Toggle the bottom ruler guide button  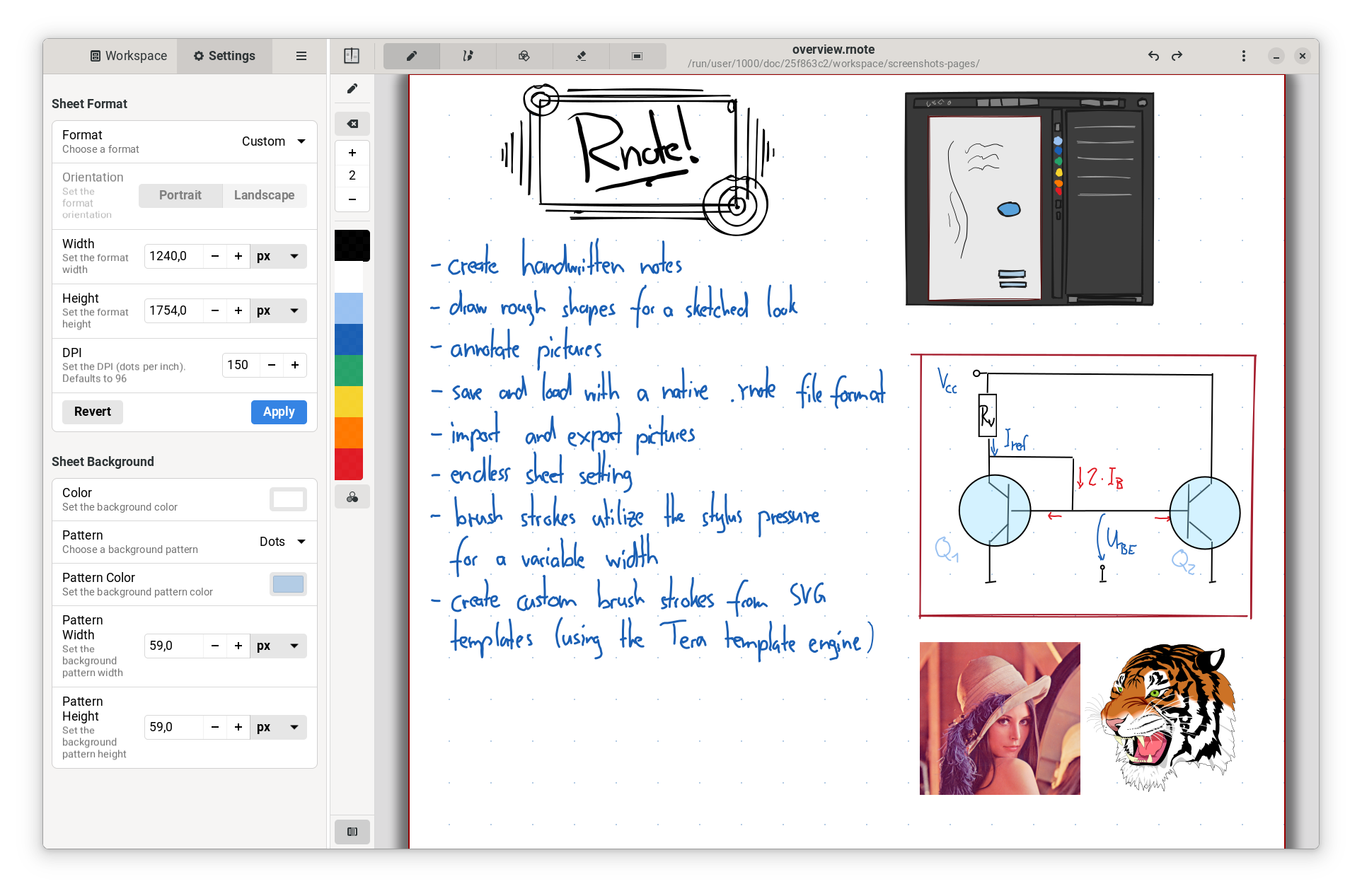(352, 832)
